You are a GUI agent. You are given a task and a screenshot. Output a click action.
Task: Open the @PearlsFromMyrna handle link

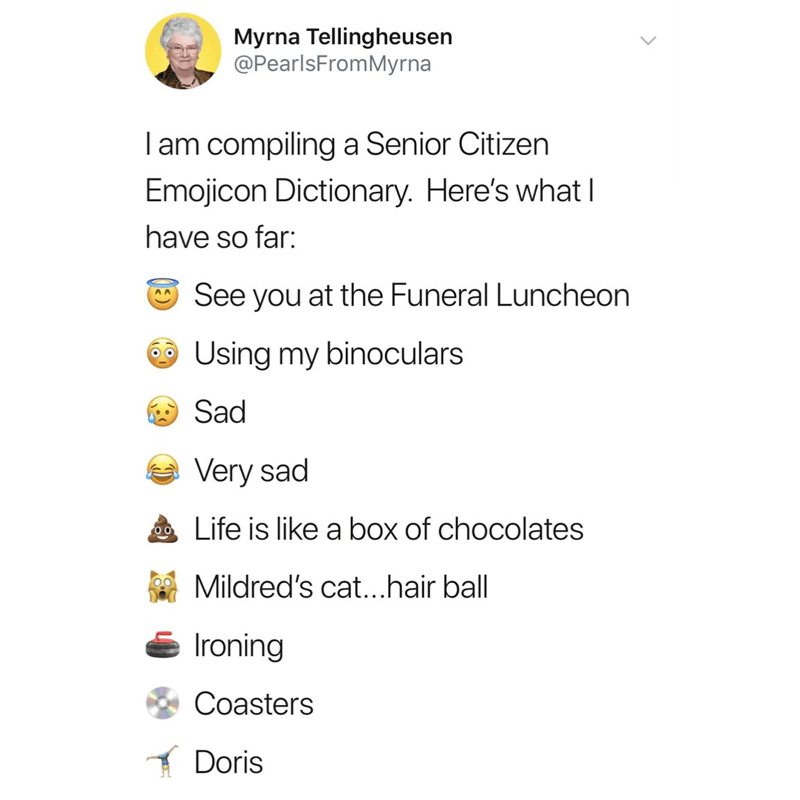click(x=332, y=65)
